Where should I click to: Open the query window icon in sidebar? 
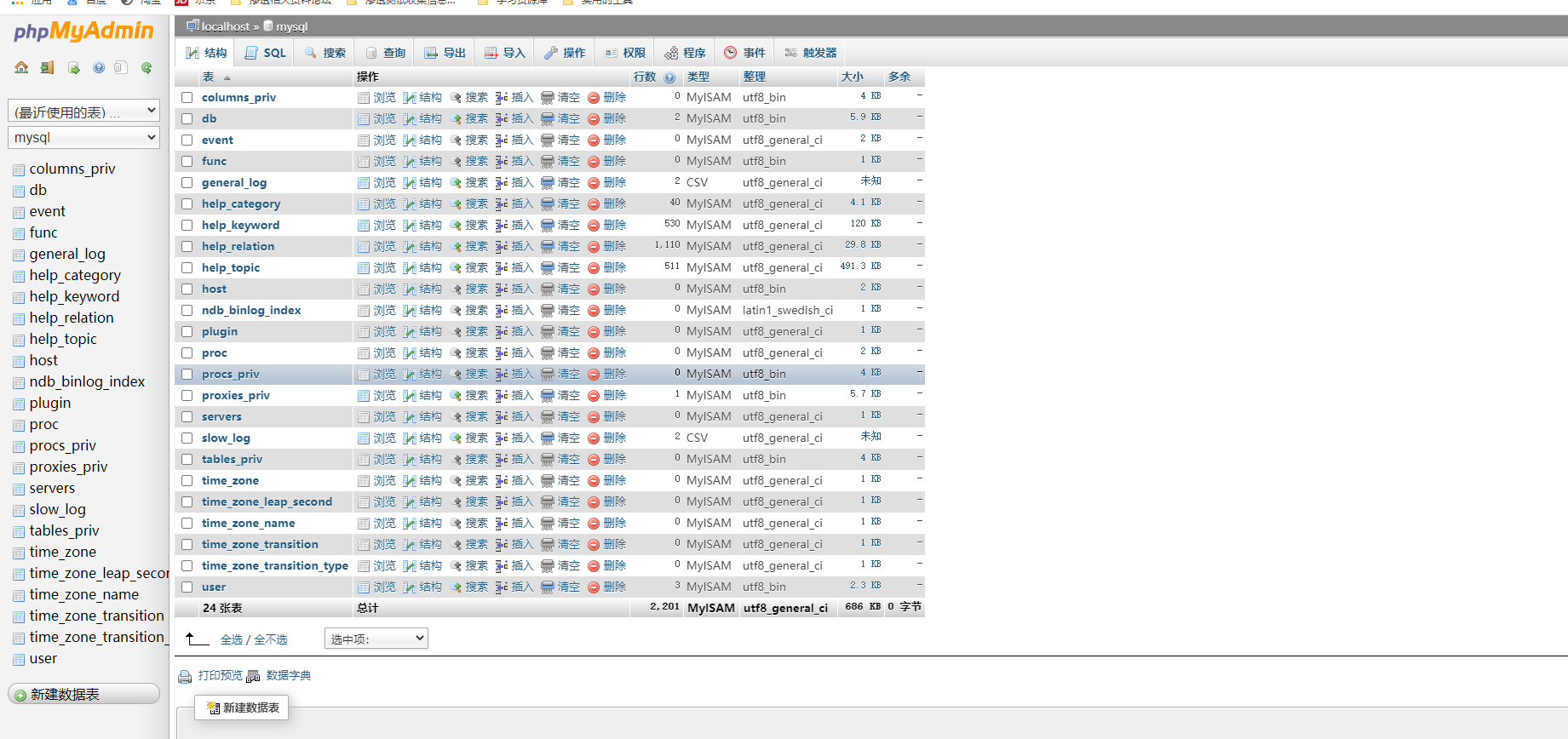coord(74,67)
